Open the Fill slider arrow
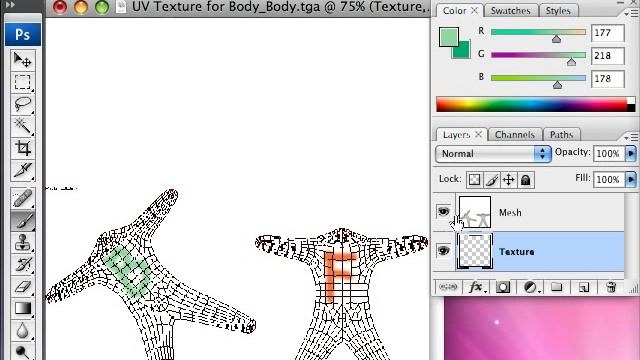Image resolution: width=640 pixels, height=360 pixels. coord(631,180)
